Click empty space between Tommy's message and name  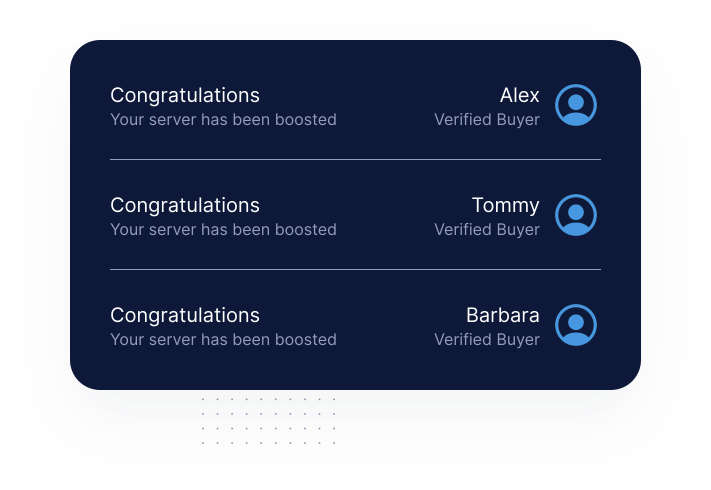click(385, 216)
